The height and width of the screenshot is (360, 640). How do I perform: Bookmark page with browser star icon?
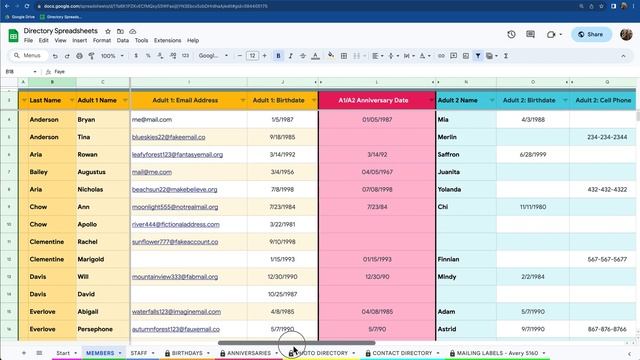click(601, 6)
